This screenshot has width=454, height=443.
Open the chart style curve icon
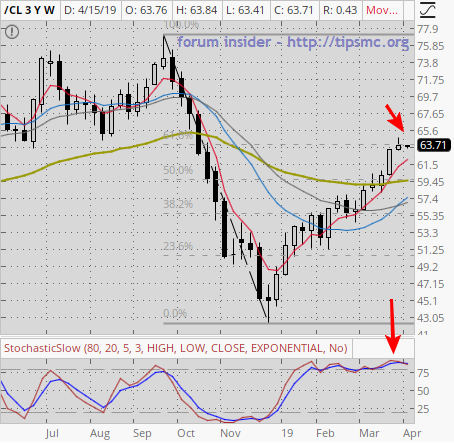427,10
